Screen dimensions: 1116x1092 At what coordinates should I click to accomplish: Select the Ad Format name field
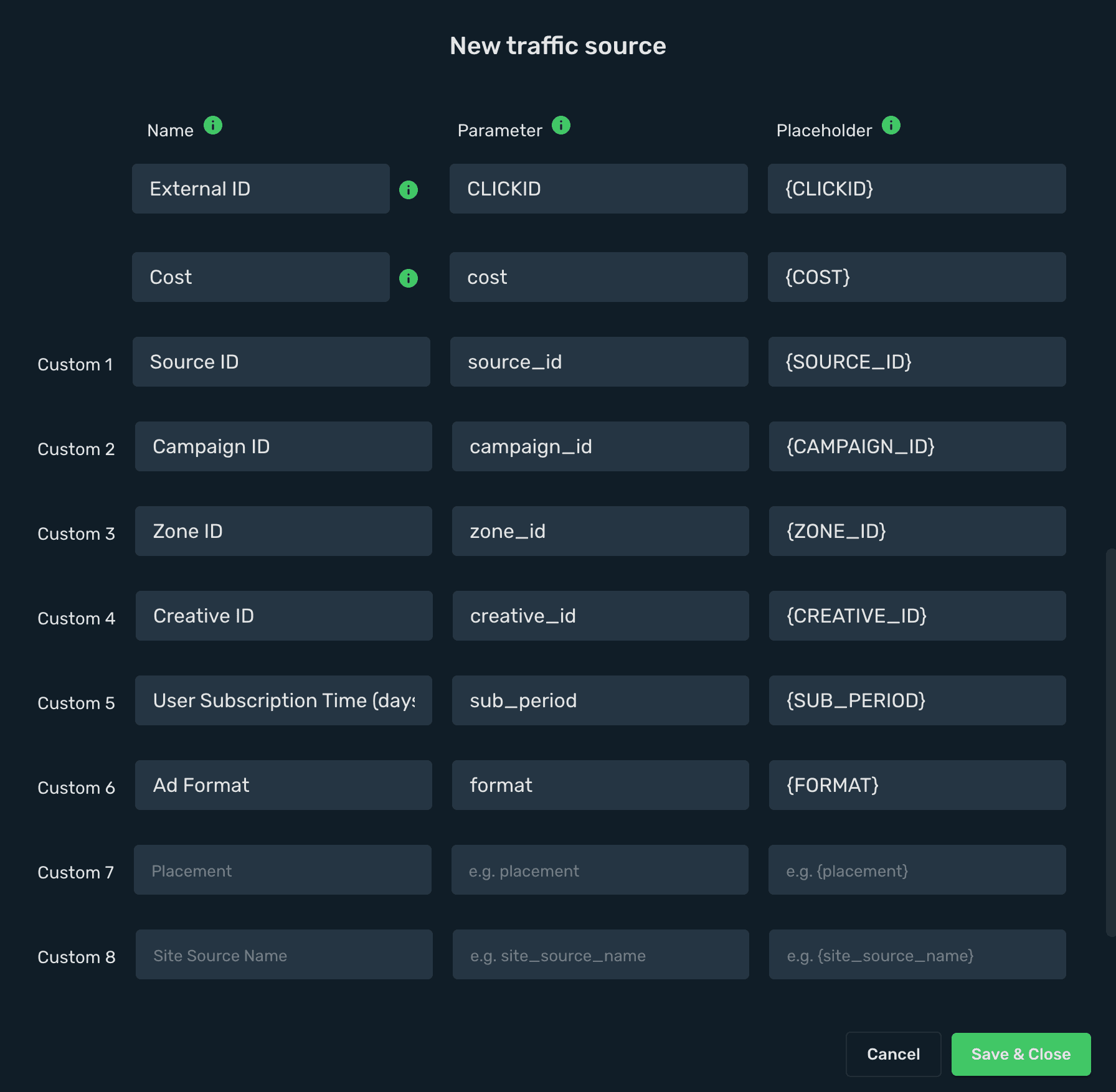pos(283,785)
